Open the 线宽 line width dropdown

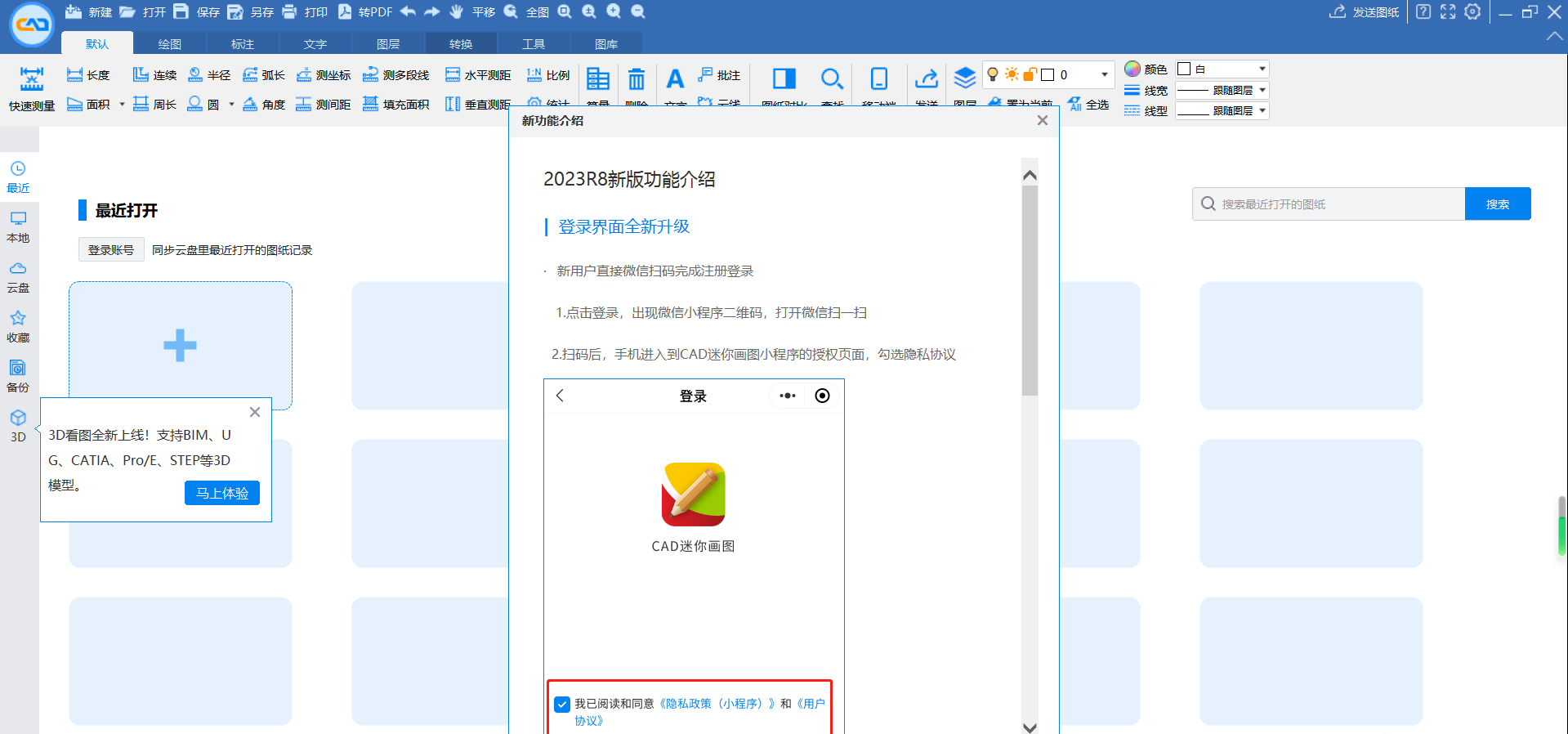1222,90
